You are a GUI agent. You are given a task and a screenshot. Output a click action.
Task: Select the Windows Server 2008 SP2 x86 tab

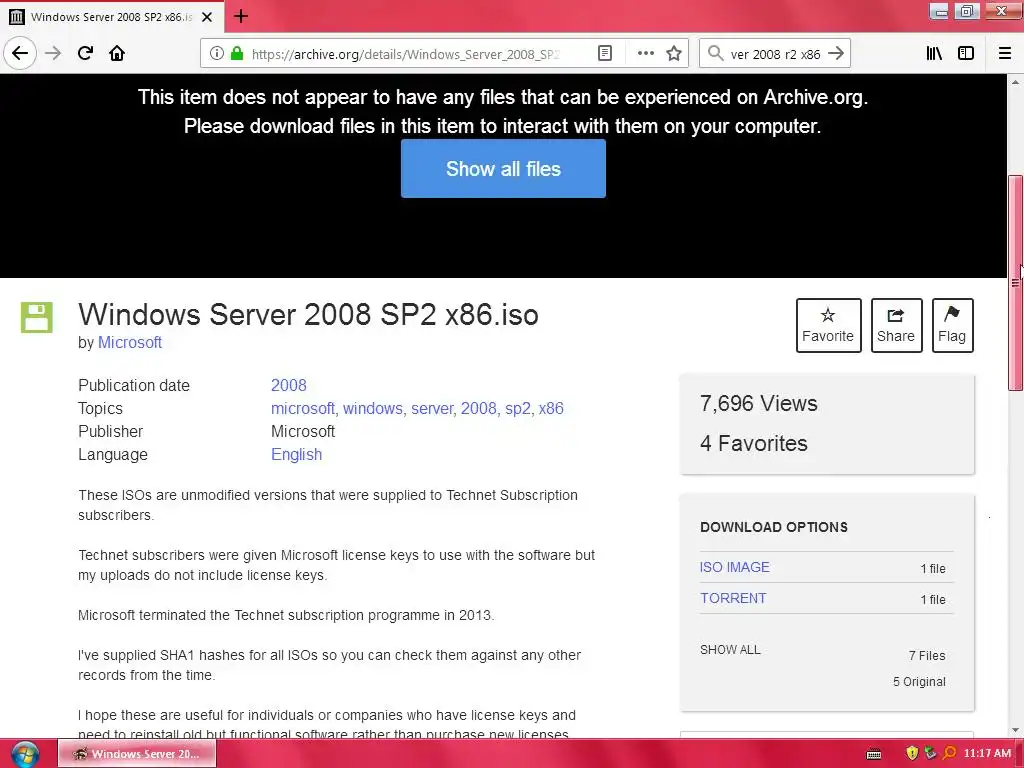(112, 17)
